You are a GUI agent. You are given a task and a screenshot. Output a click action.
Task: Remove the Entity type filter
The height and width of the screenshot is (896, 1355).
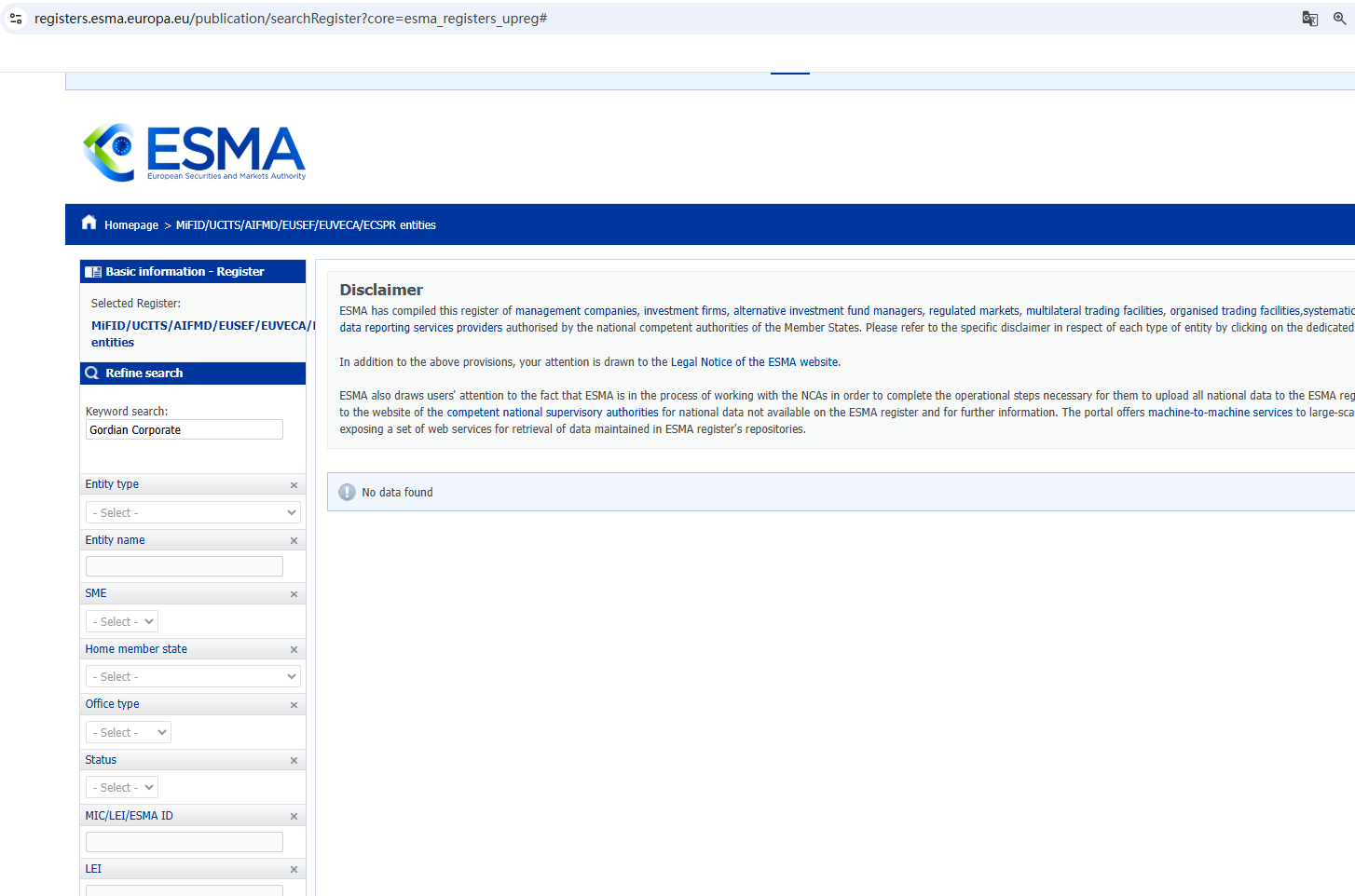tap(294, 485)
